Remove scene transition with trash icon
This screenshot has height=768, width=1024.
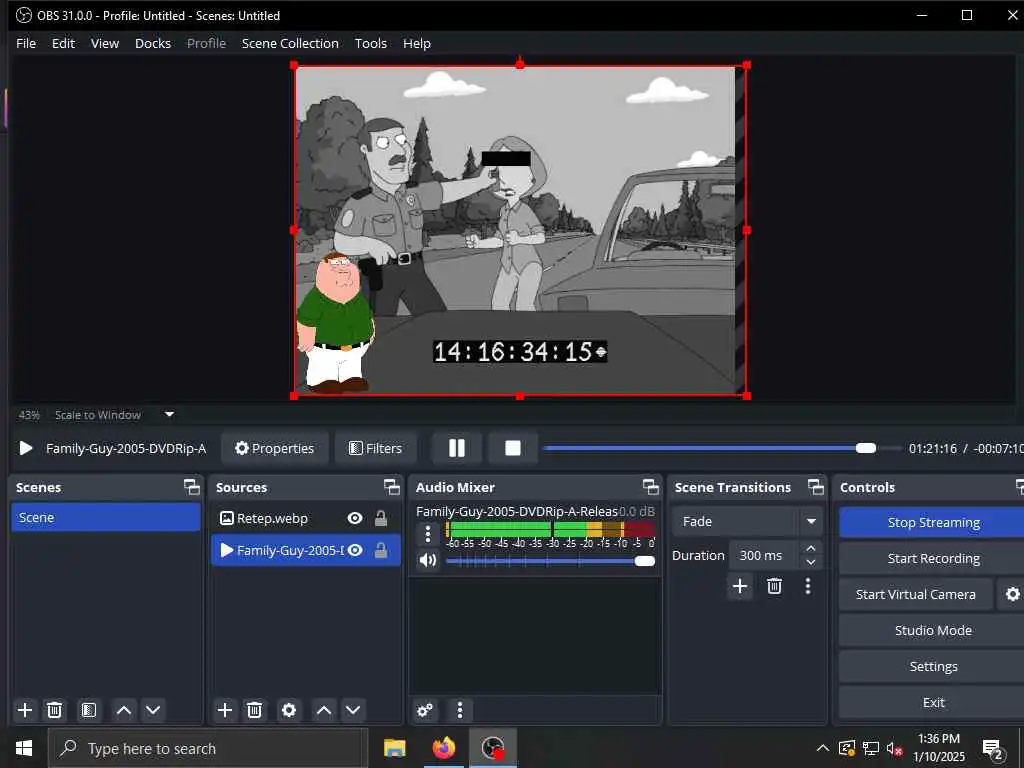click(x=775, y=586)
